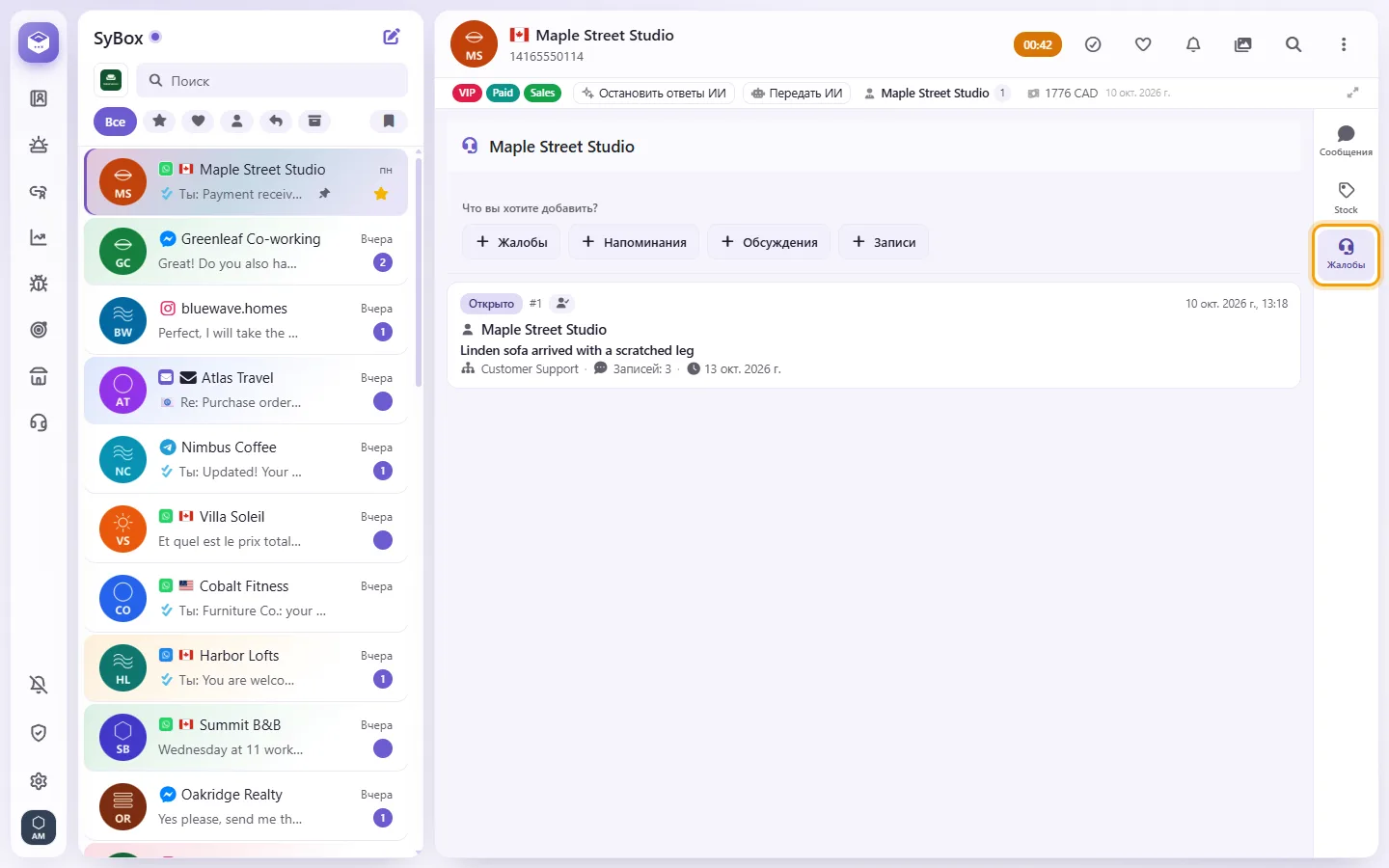Image resolution: width=1389 pixels, height=868 pixels.
Task: Open the SyBox inbox logo icon
Action: tap(39, 42)
